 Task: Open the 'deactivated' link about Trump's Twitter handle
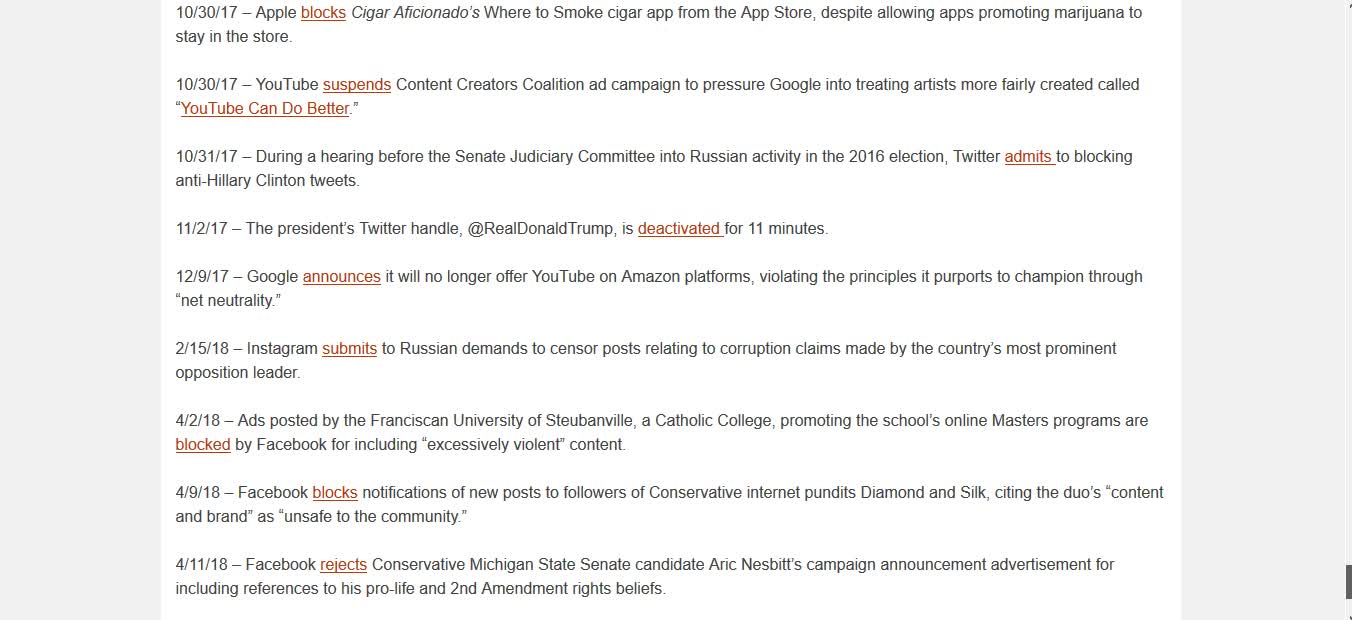pyautogui.click(x=681, y=229)
